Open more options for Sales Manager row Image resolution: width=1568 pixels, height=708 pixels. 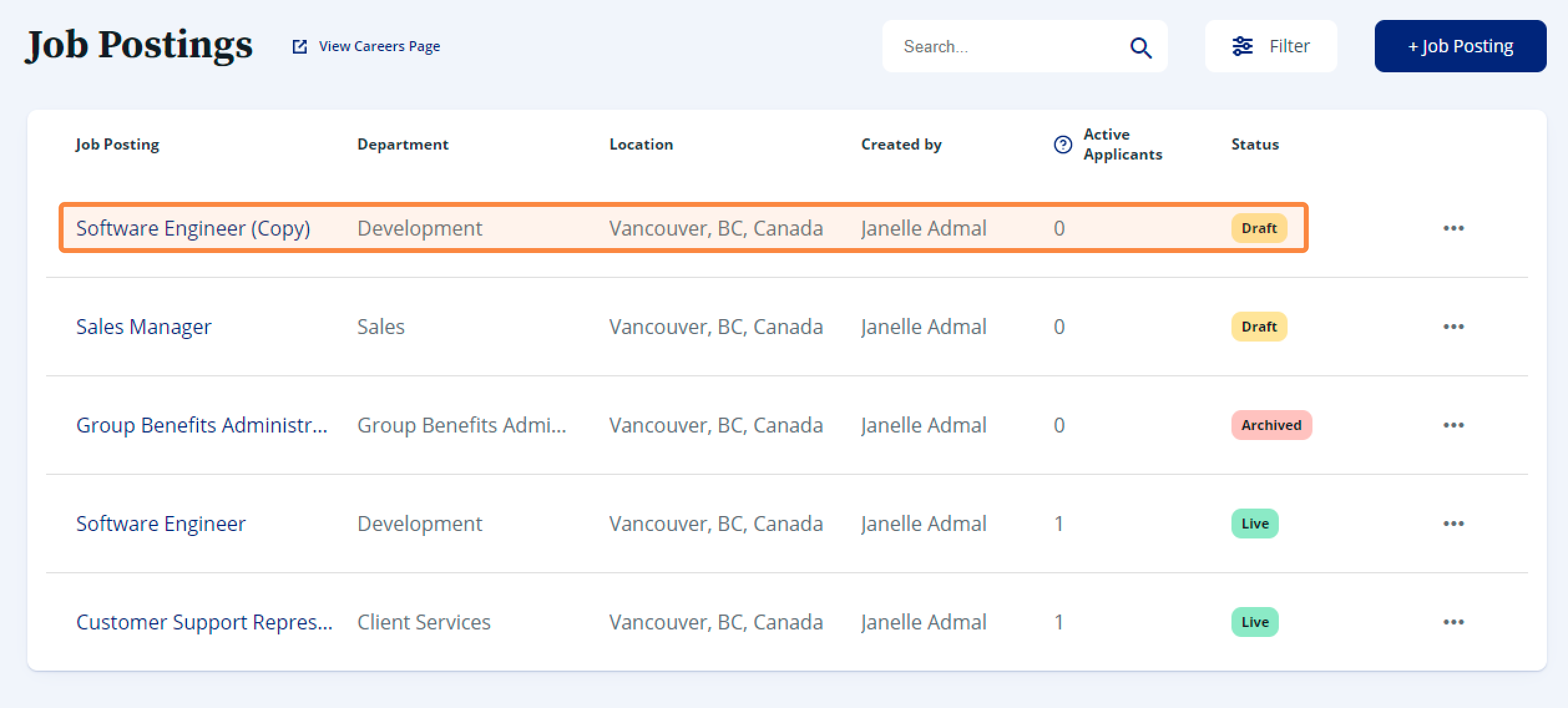pyautogui.click(x=1453, y=327)
